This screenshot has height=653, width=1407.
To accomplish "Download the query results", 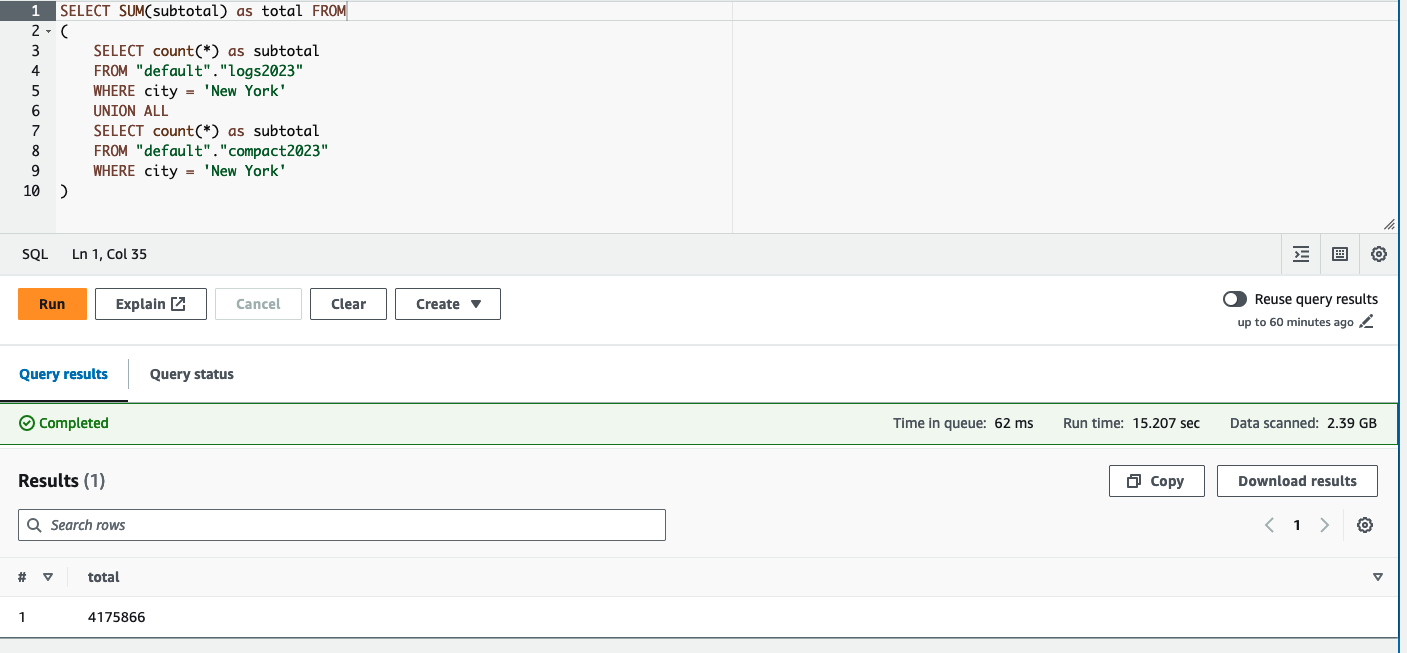I will 1297,480.
